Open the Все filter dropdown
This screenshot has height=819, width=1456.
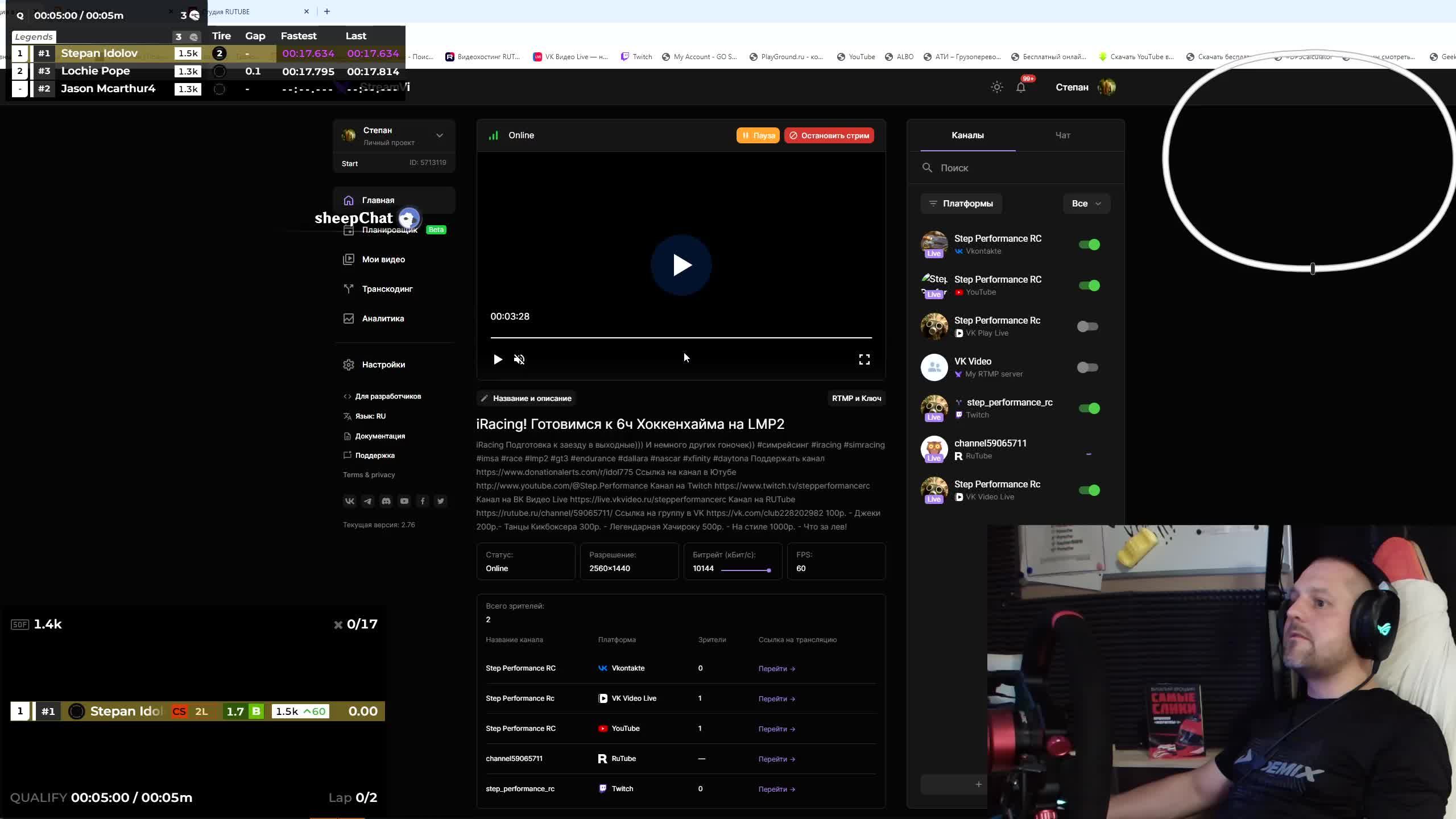(1086, 204)
